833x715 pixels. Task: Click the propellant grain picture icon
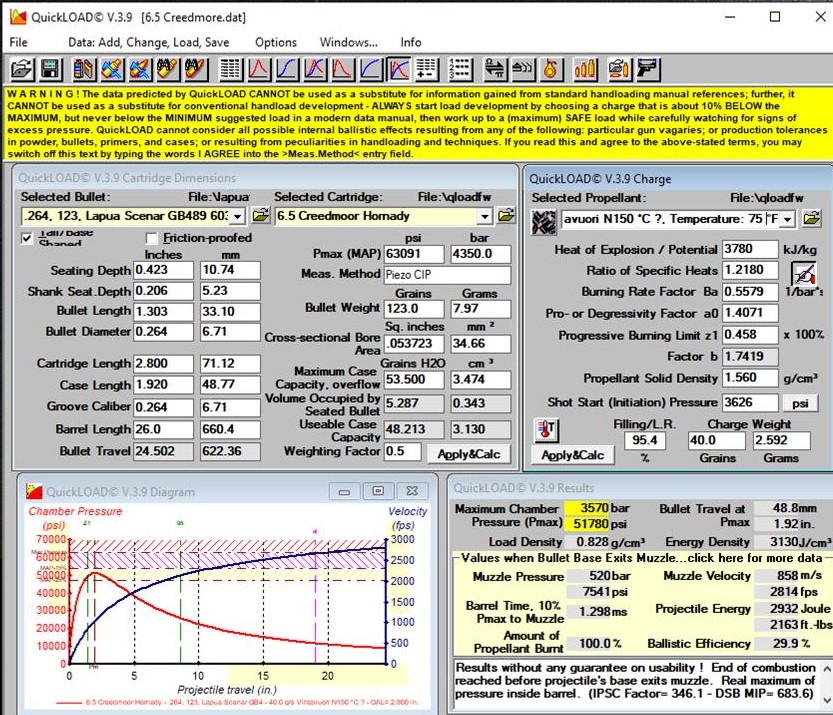(x=544, y=222)
